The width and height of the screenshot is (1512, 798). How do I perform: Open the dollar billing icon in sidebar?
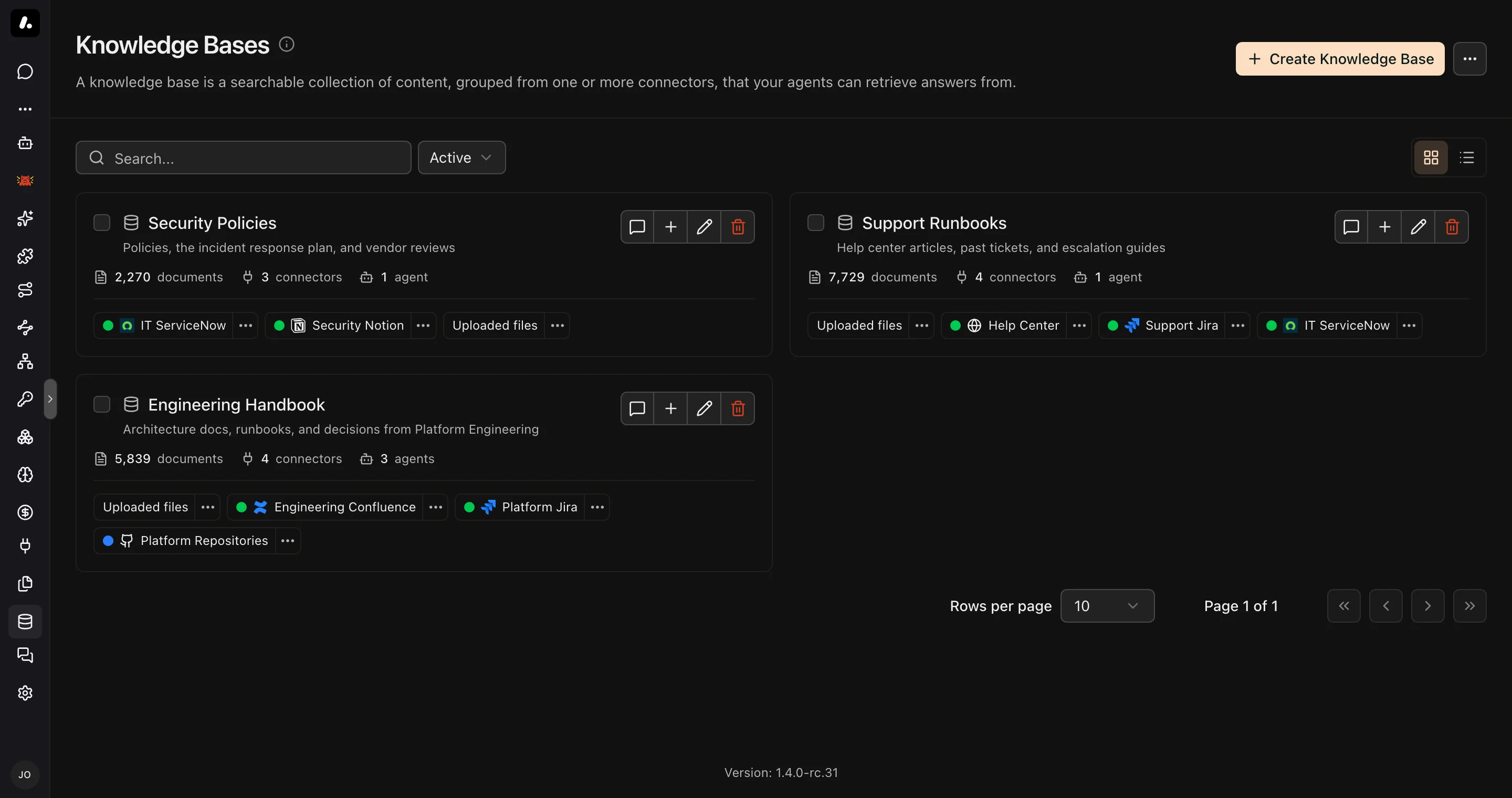25,512
